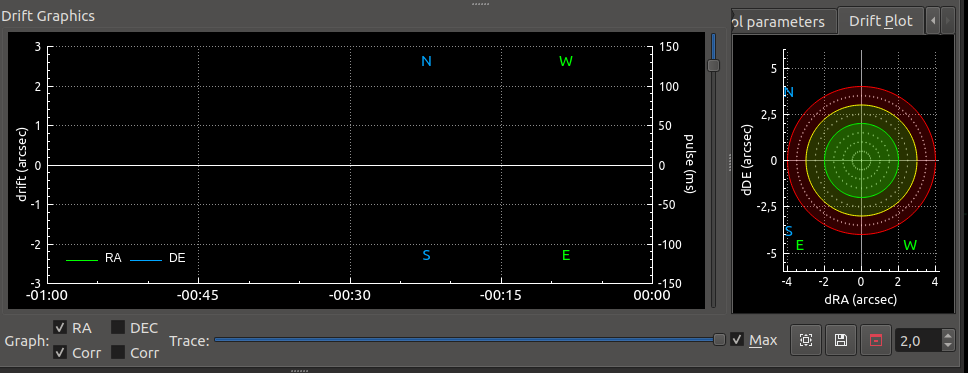The height and width of the screenshot is (373, 968).
Task: Decrease the accuracy value with the down arrow
Action: click(x=948, y=346)
